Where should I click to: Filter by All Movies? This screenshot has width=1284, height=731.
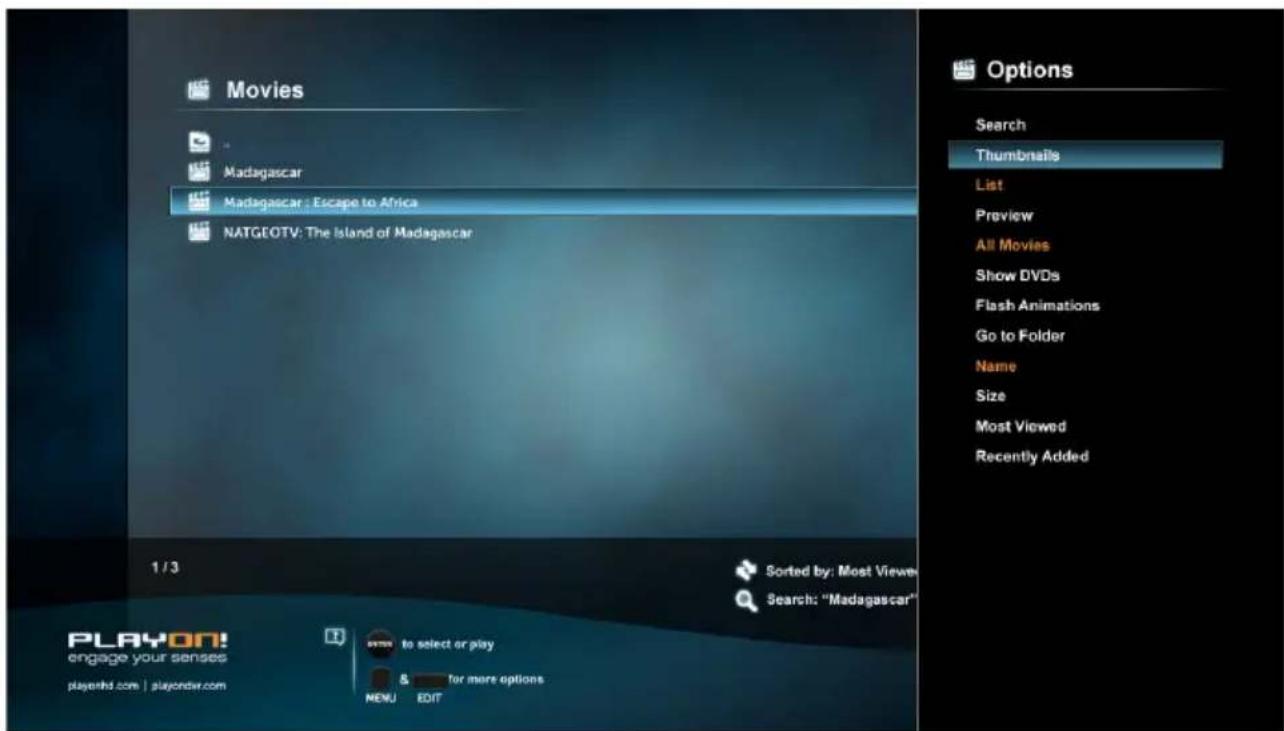tap(1012, 245)
